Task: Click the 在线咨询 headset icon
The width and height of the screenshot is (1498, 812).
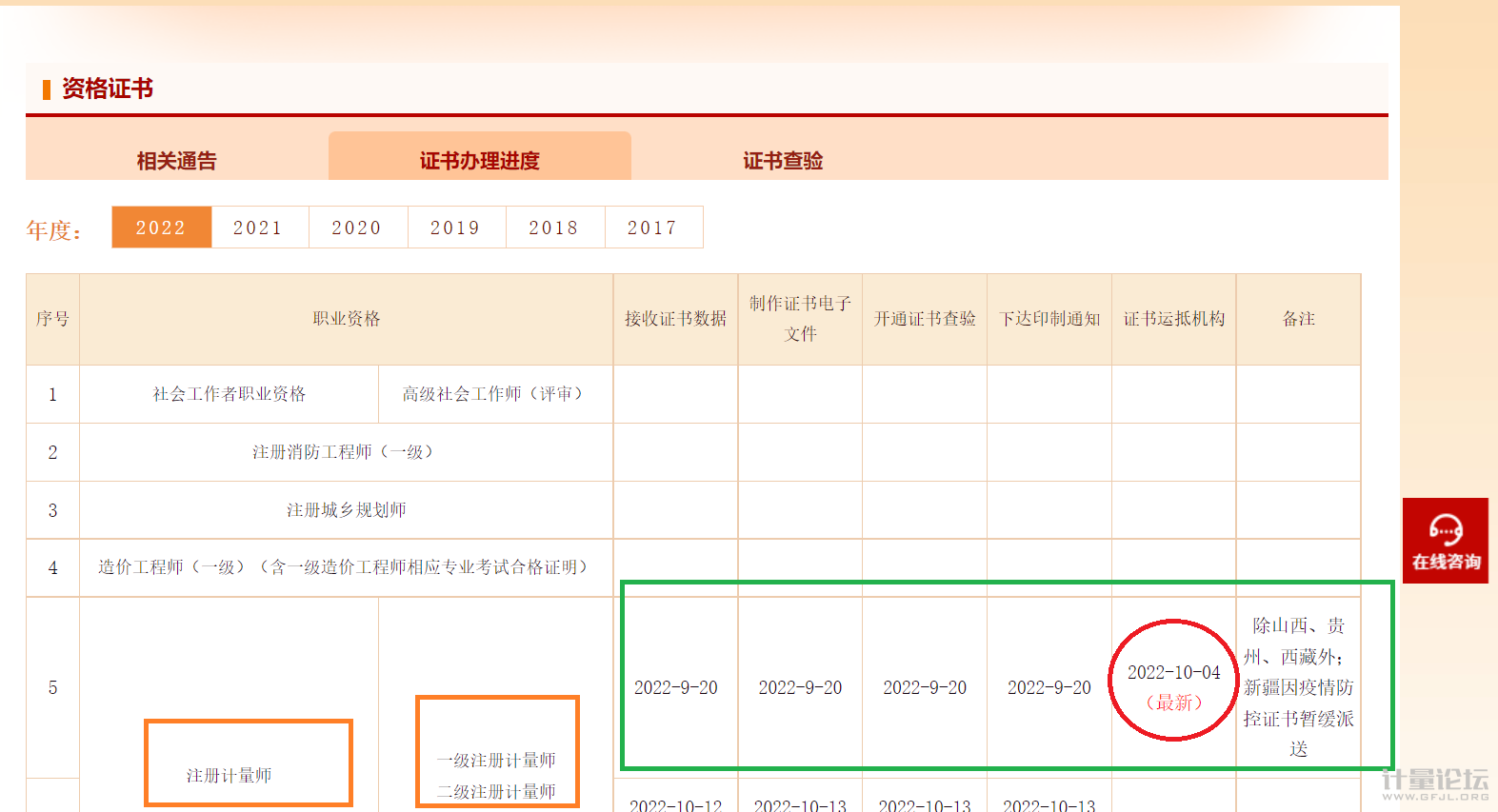Action: 1445,530
